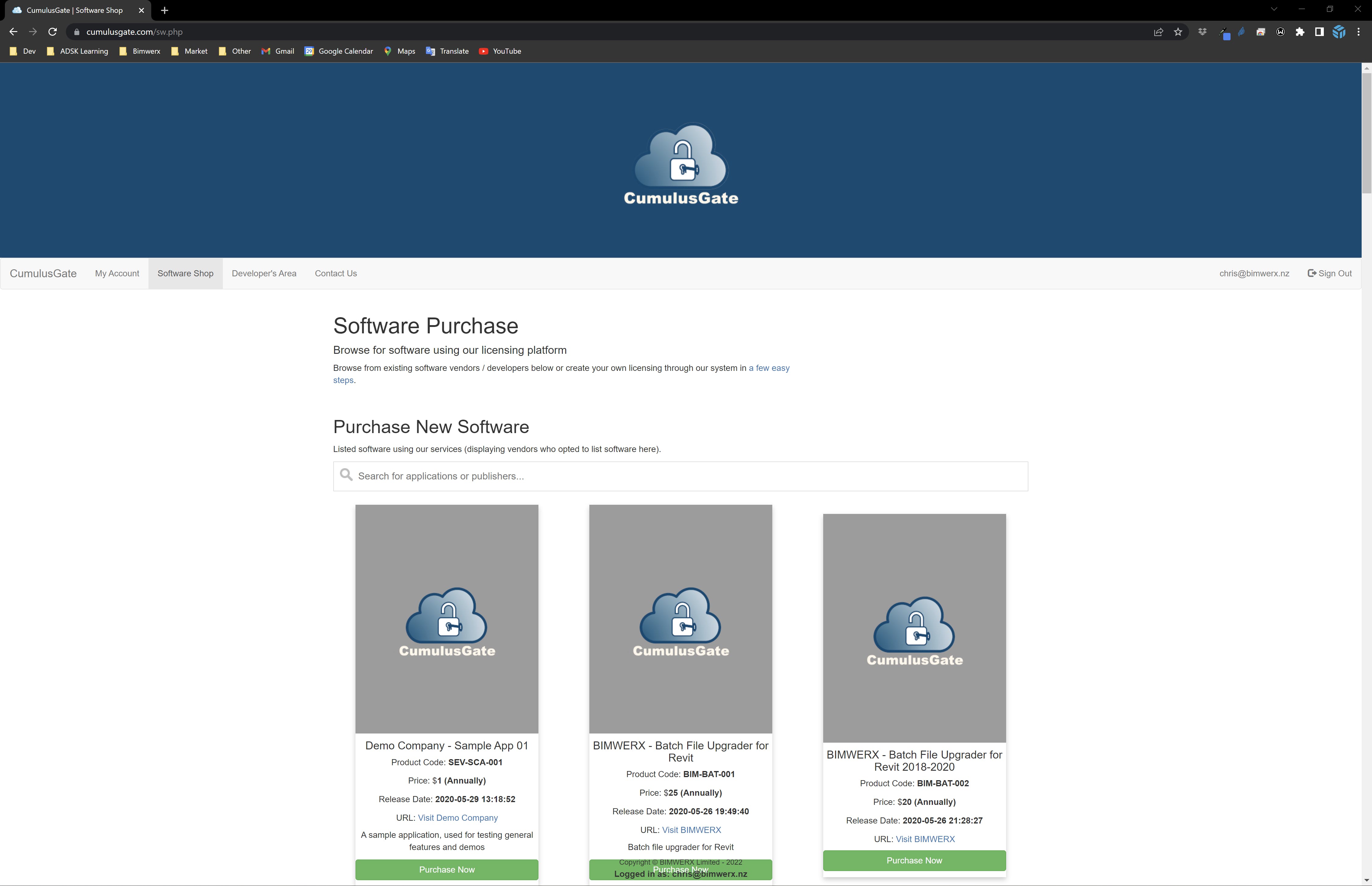Click the 'Purchase New Software' heading

point(431,427)
